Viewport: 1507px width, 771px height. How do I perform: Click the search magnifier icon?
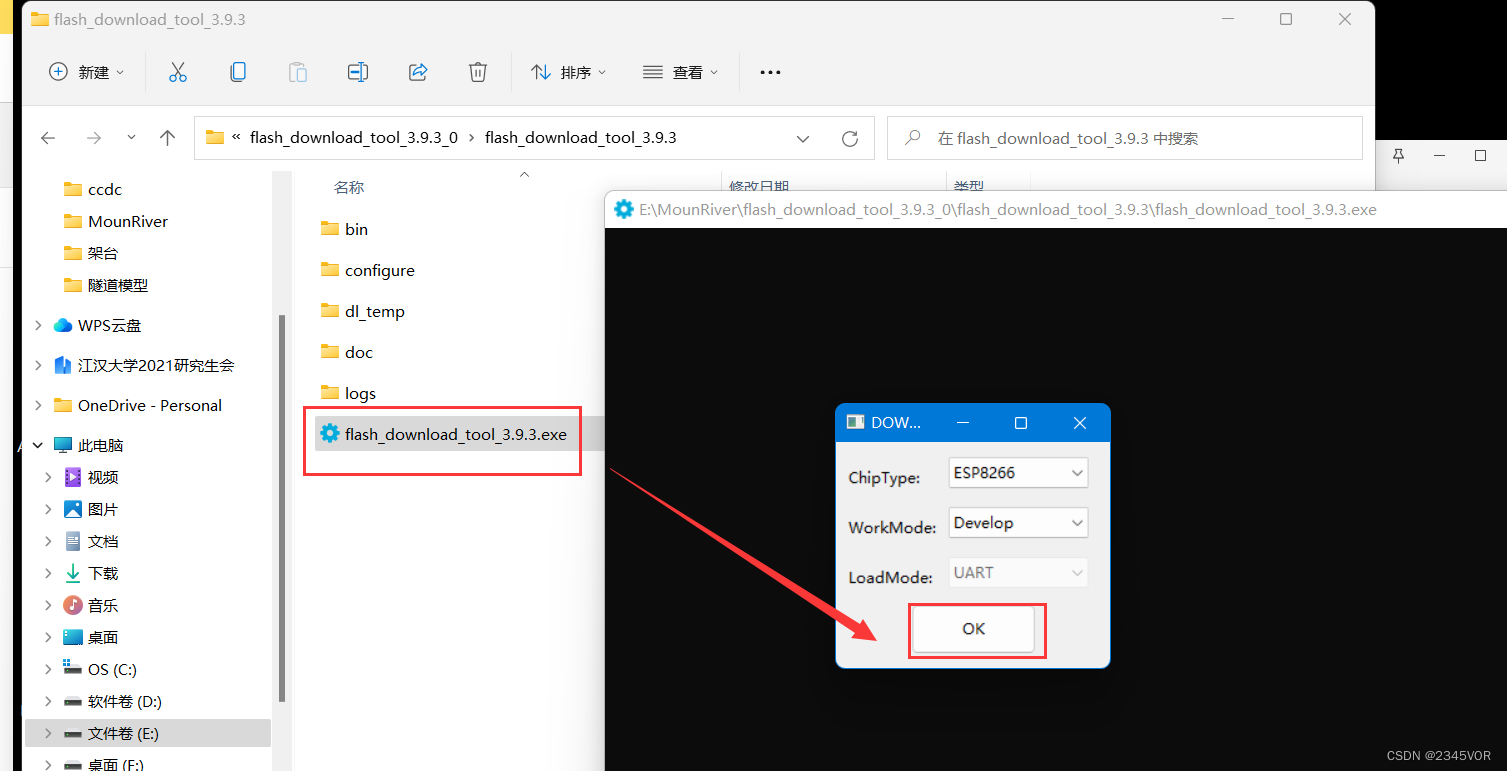pyautogui.click(x=912, y=138)
